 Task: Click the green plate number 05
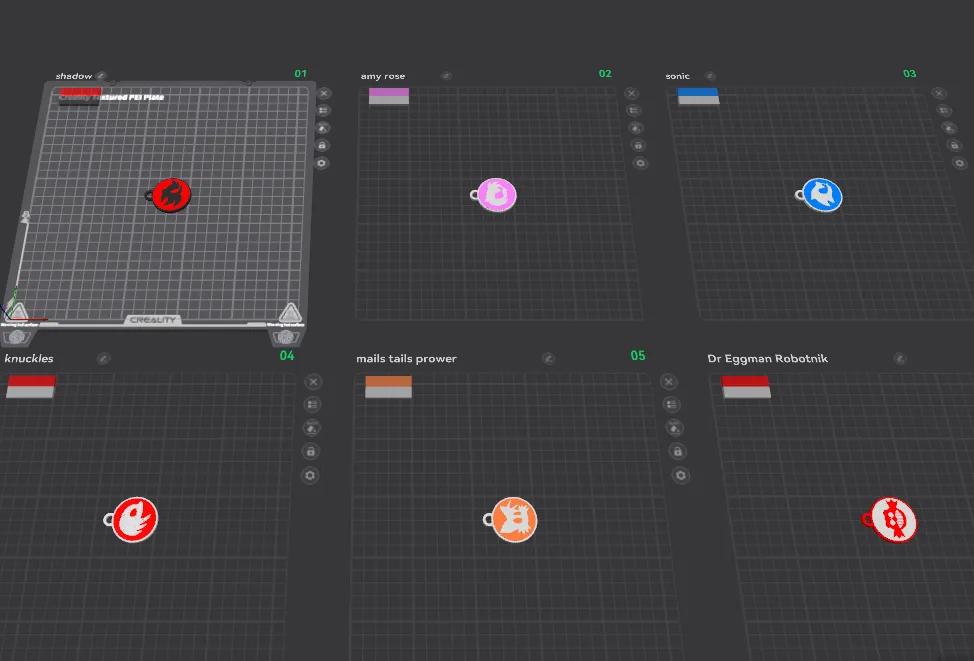[638, 355]
